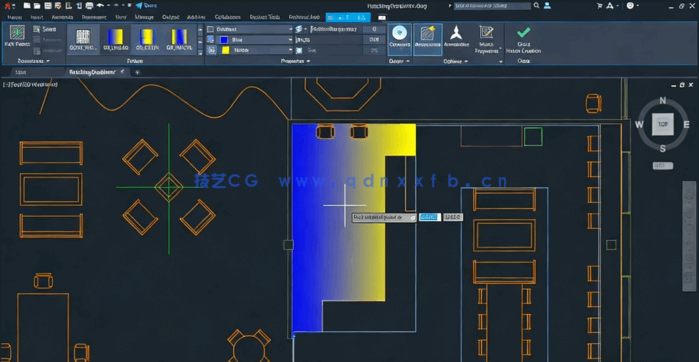Click the search magnifier icon in title bar
Image resolution: width=699 pixels, height=362 pixels.
[x=536, y=6]
